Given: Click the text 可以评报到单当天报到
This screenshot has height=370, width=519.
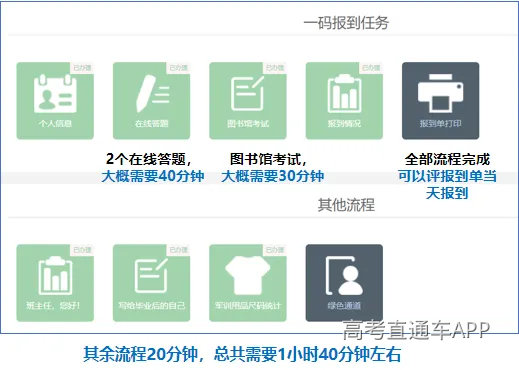Looking at the screenshot, I should coord(447,184).
